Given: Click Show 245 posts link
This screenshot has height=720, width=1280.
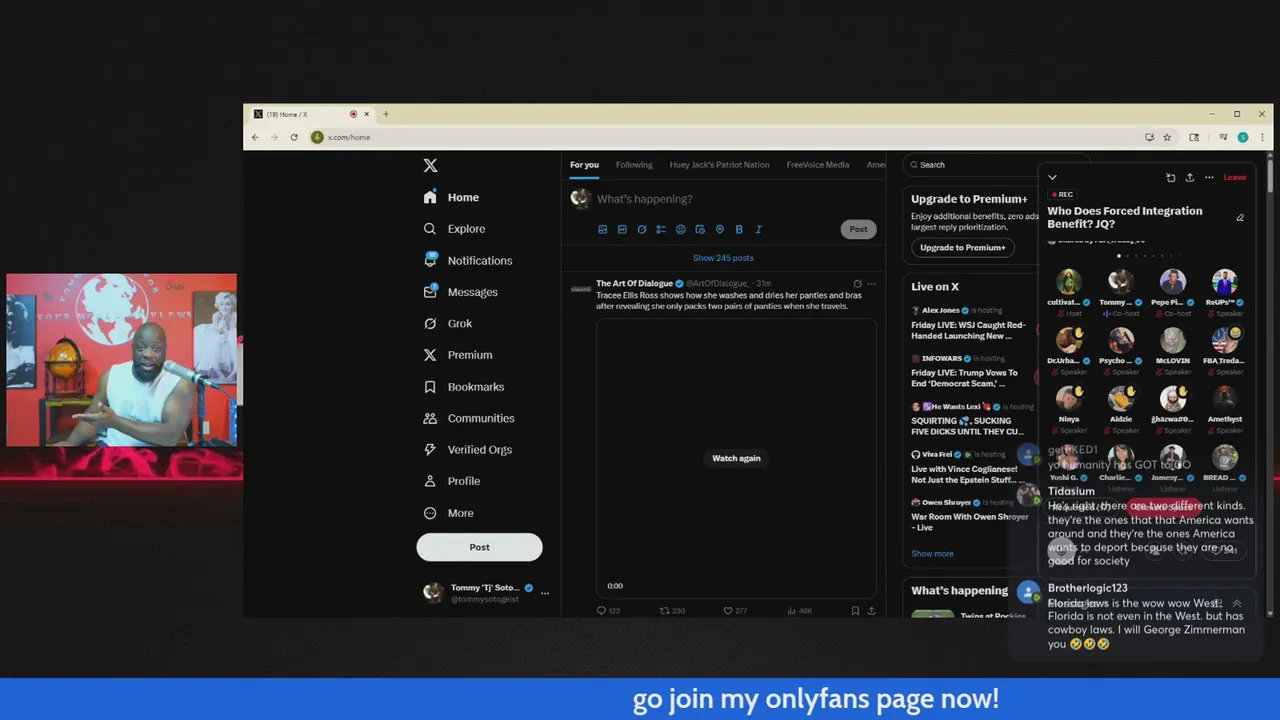Looking at the screenshot, I should (x=723, y=258).
